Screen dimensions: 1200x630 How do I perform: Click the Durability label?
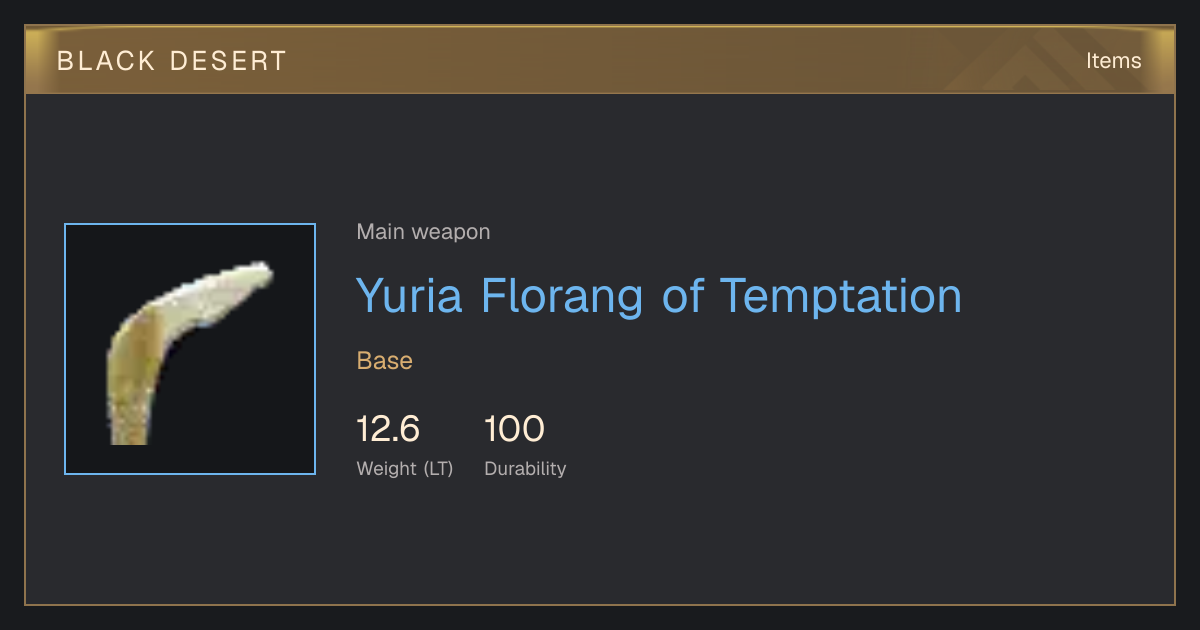(x=525, y=468)
